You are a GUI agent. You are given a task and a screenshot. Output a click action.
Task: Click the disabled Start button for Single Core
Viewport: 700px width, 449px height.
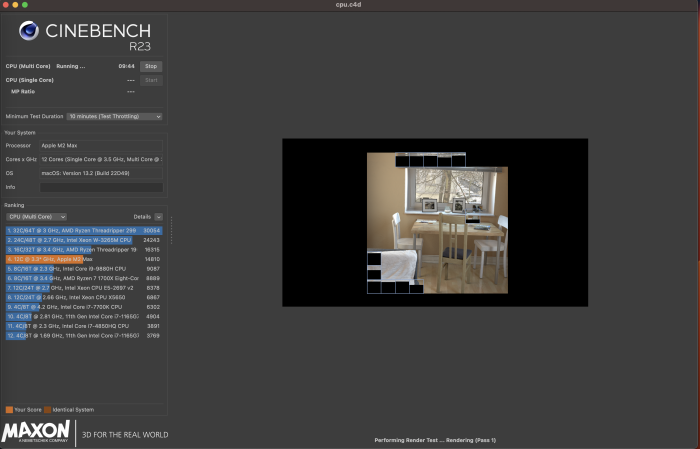coord(151,80)
